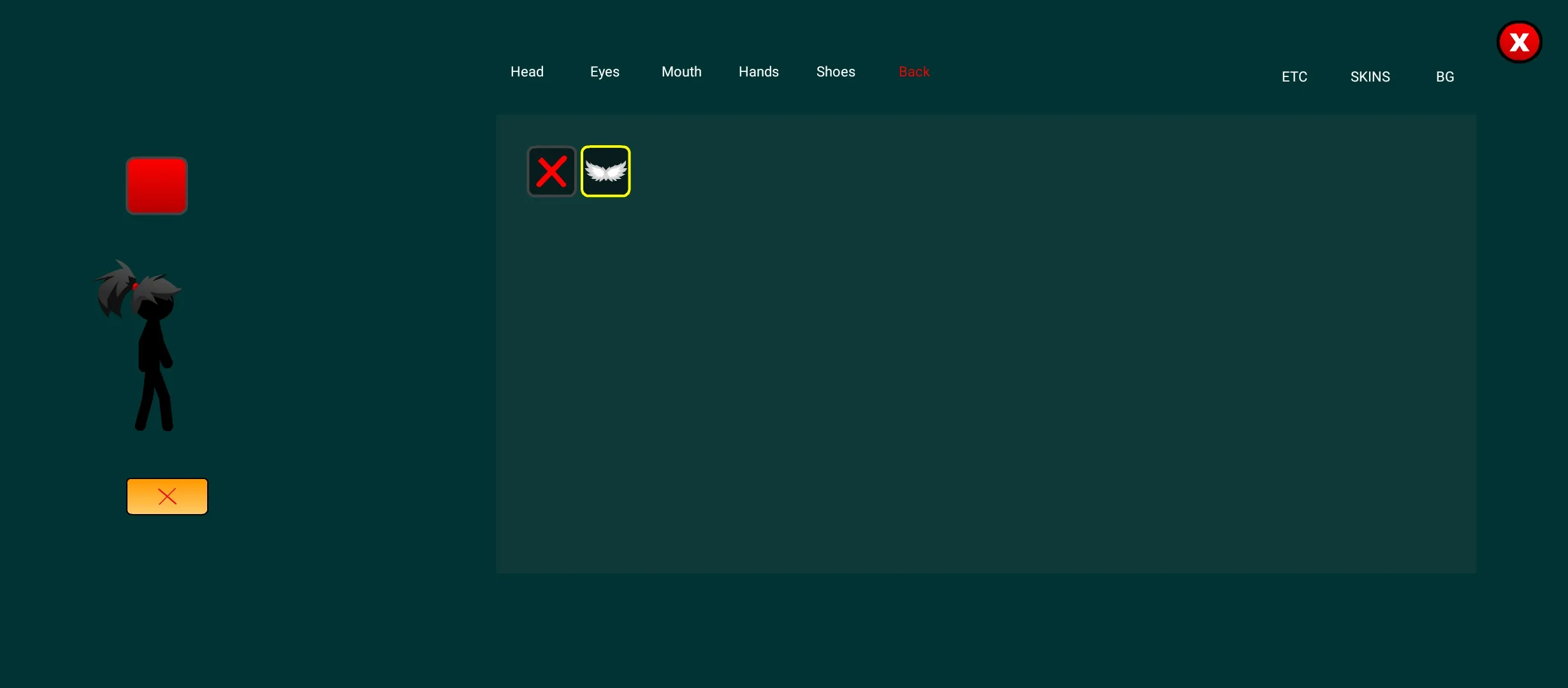This screenshot has width=1568, height=688.
Task: Switch to the BG background panel
Action: pyautogui.click(x=1446, y=76)
